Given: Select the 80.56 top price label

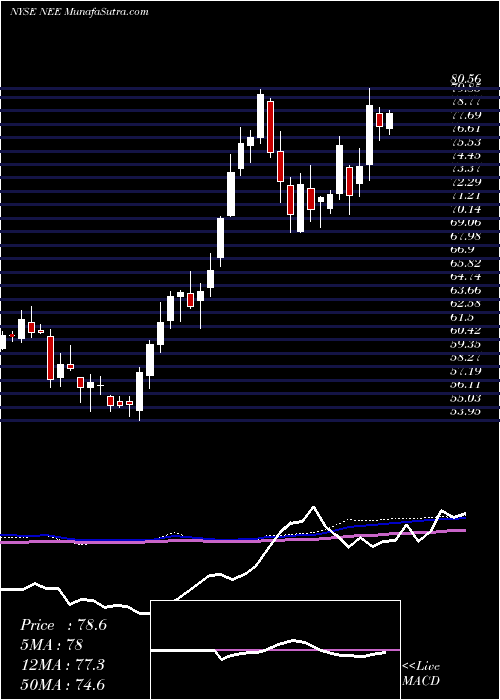Looking at the screenshot, I should 465,80.
